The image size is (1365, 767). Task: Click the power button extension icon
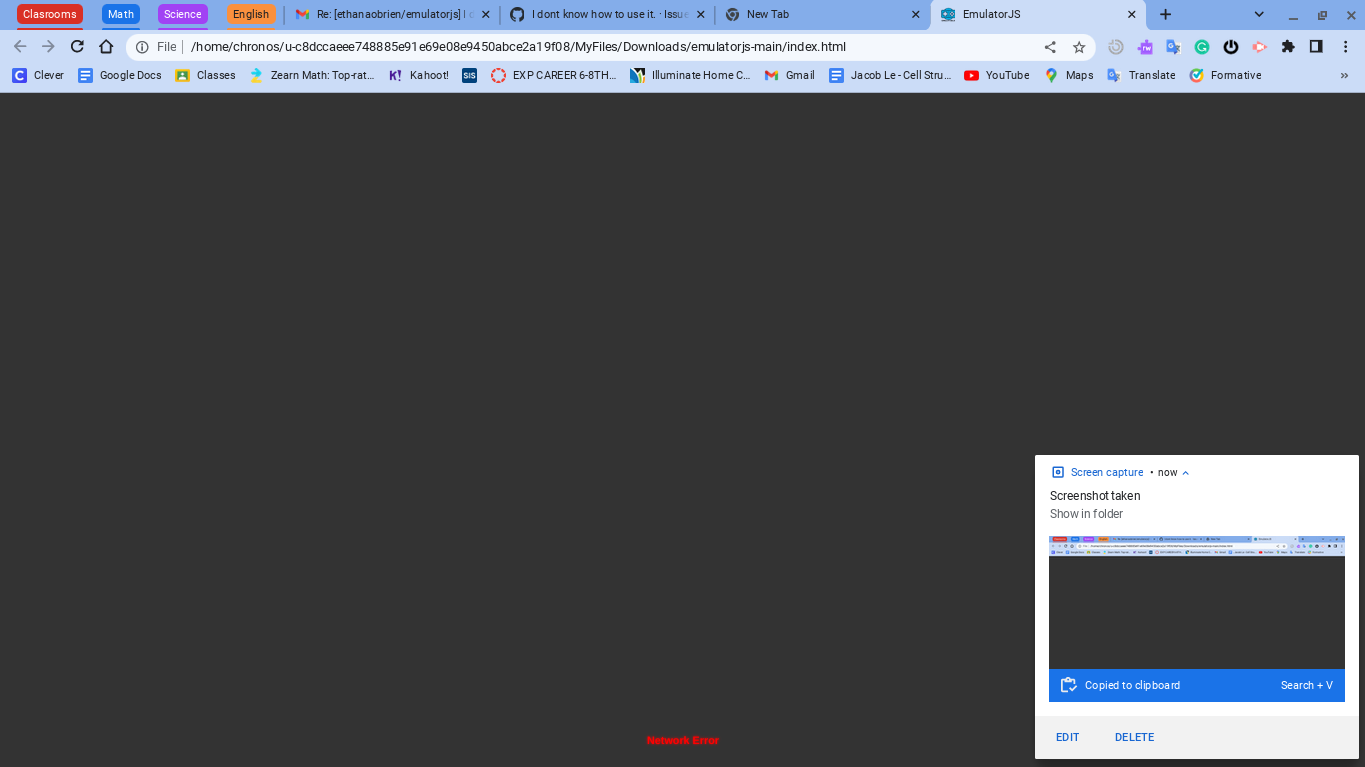click(x=1230, y=46)
